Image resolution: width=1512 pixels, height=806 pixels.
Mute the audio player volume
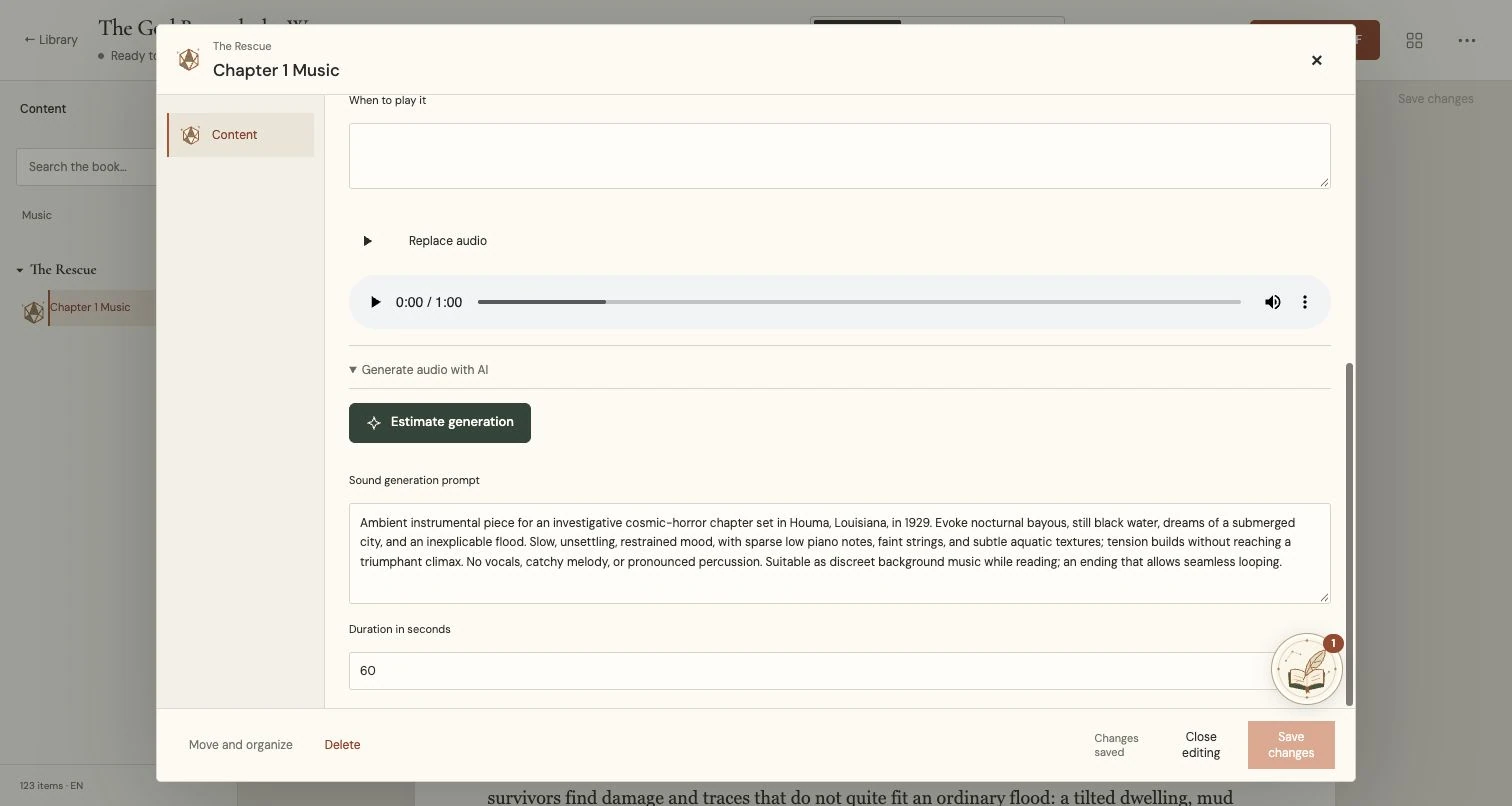tap(1272, 302)
